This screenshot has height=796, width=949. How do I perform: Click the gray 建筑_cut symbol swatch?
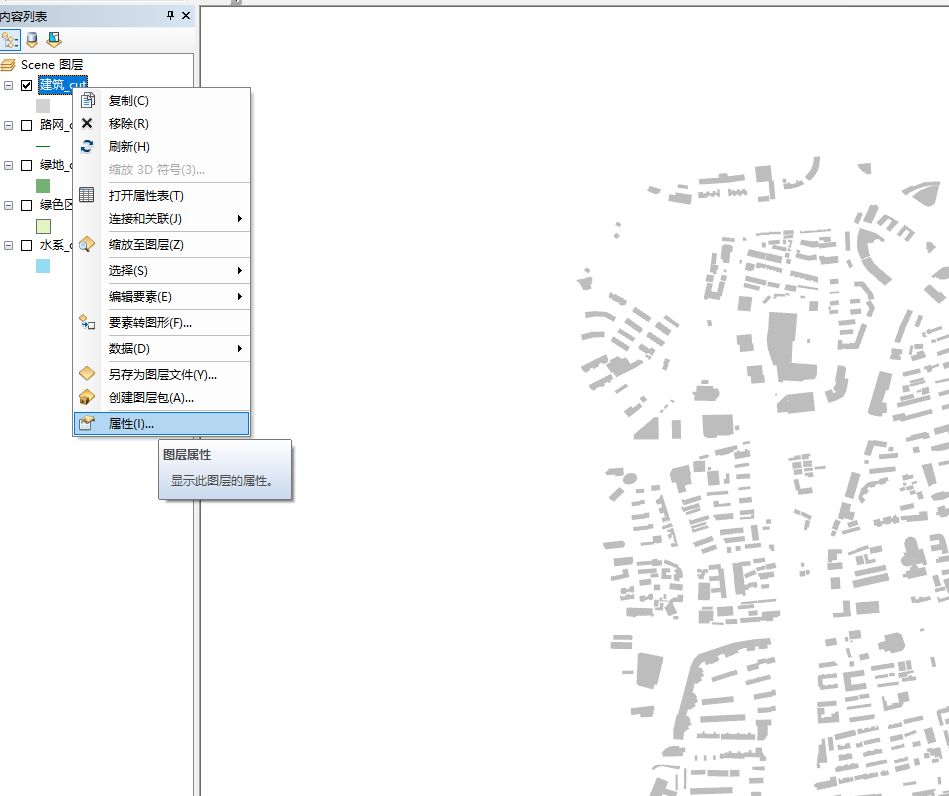(43, 105)
